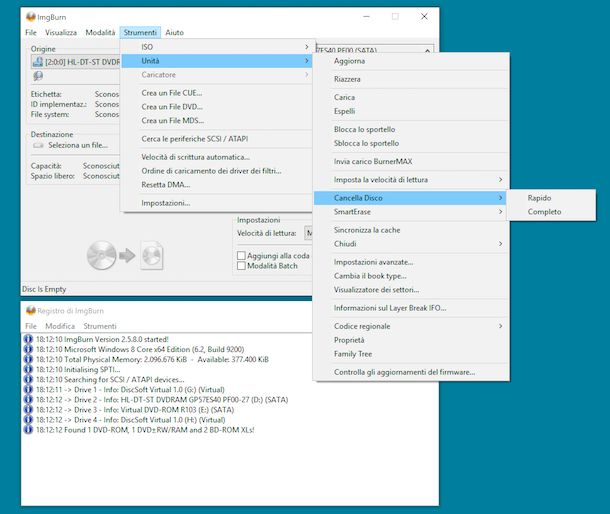Enable Modalità Batch checkbox

pos(241,266)
